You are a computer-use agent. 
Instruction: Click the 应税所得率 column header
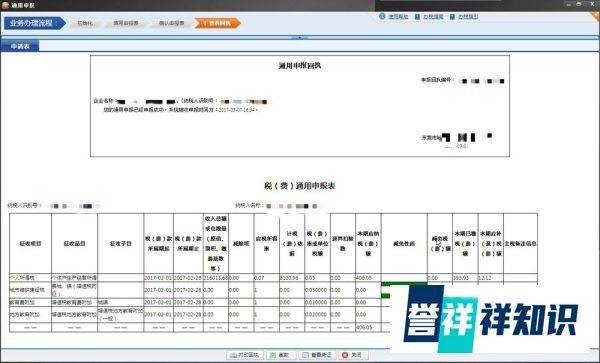point(267,244)
